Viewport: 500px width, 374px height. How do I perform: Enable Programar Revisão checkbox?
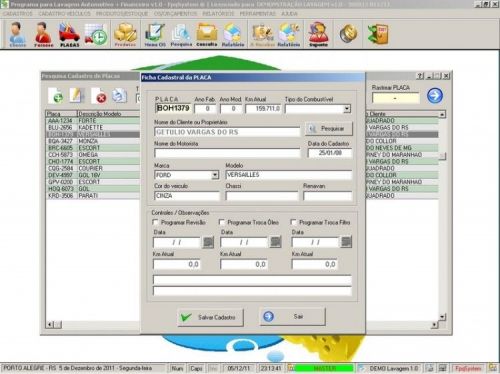click(155, 222)
